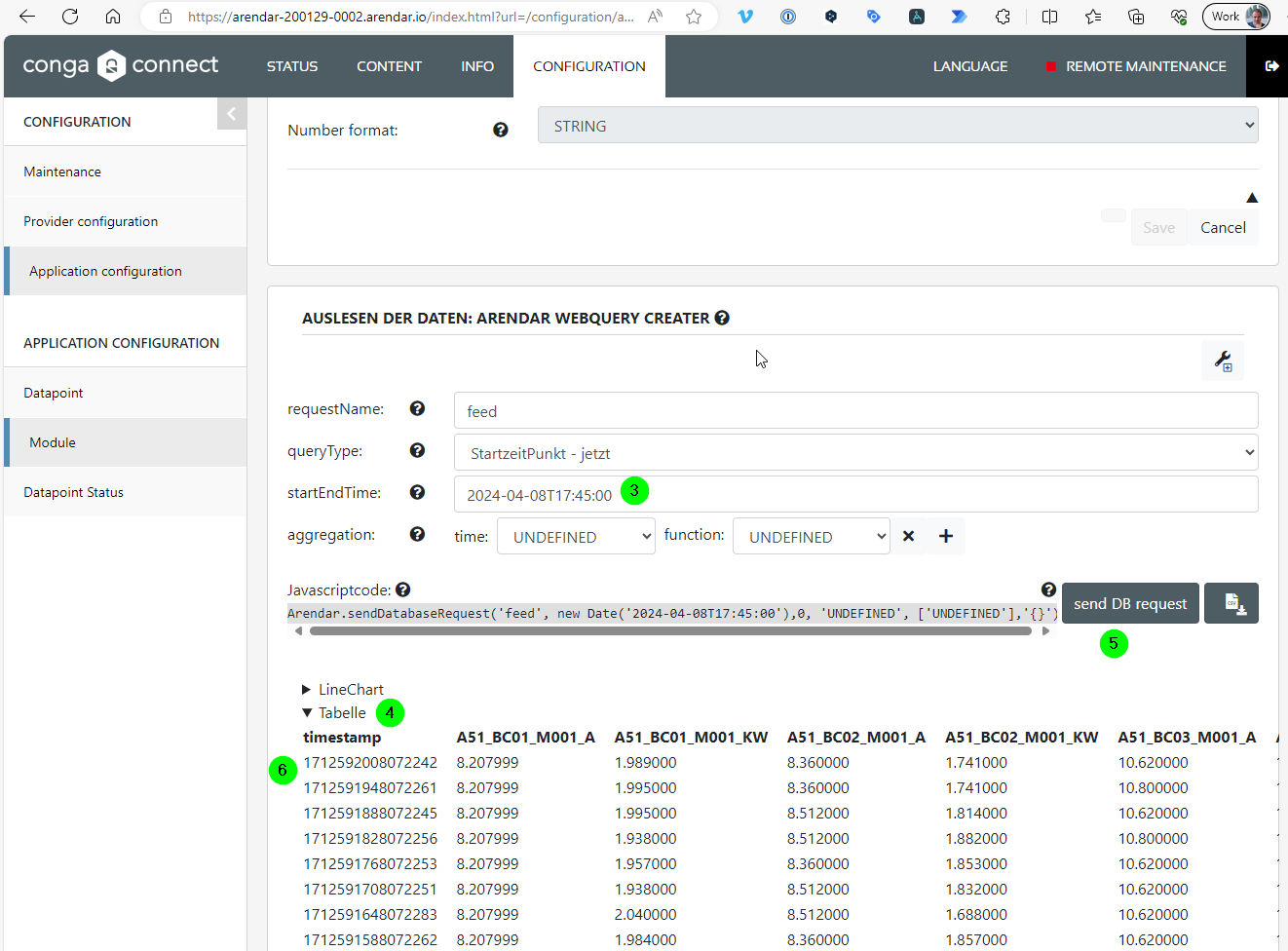The height and width of the screenshot is (951, 1288).
Task: Show help for Arendar Webquery Creater
Action: pos(722,318)
